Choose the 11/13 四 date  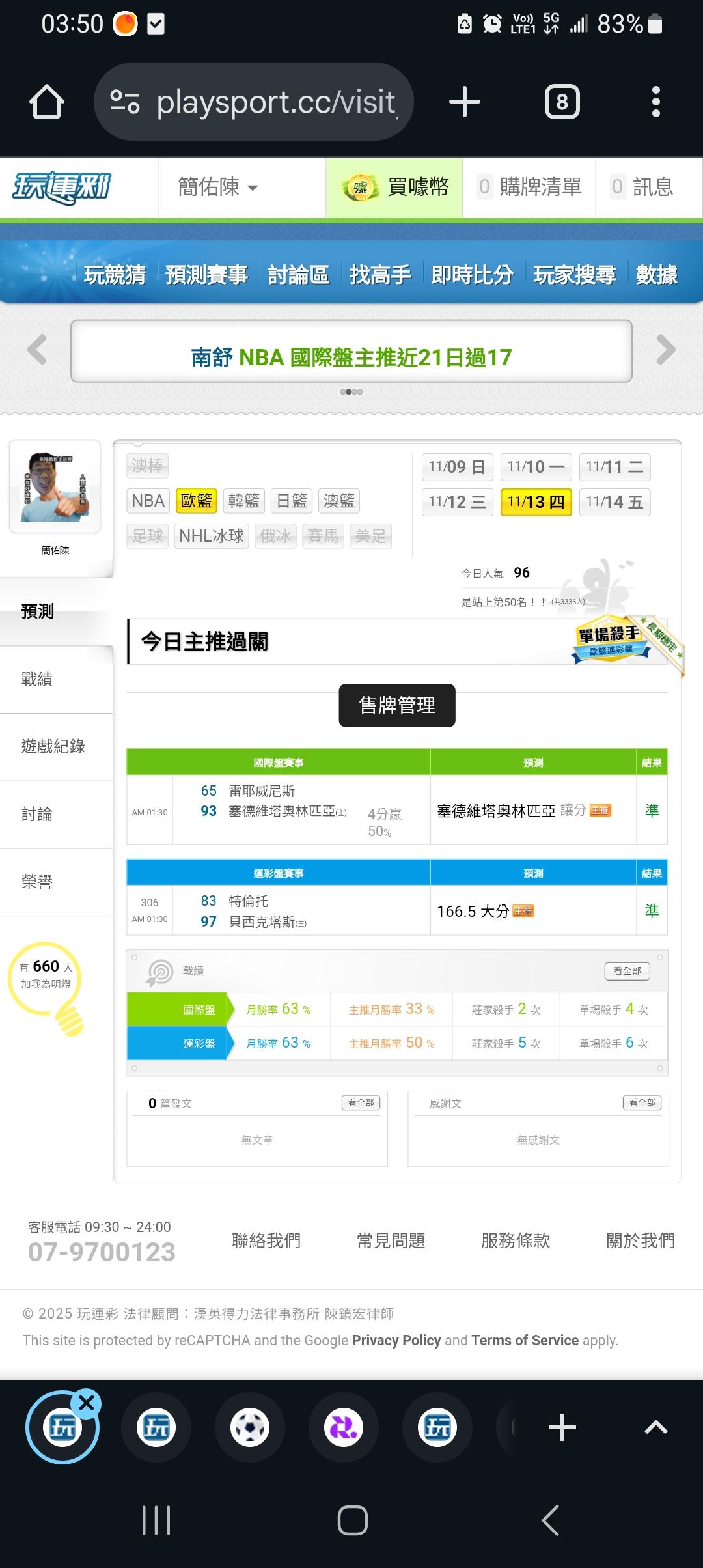point(536,502)
